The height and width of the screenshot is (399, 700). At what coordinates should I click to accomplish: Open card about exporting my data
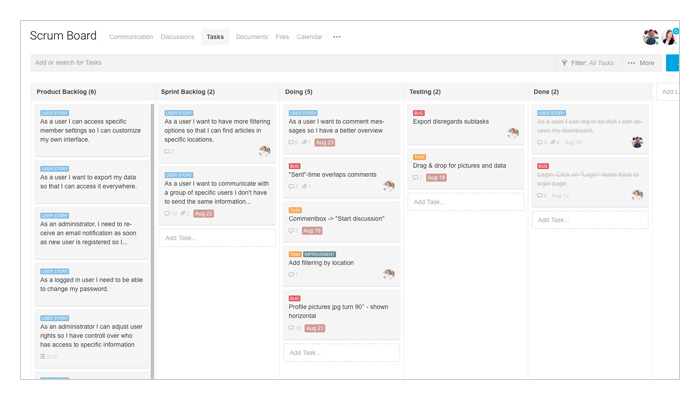pos(92,182)
